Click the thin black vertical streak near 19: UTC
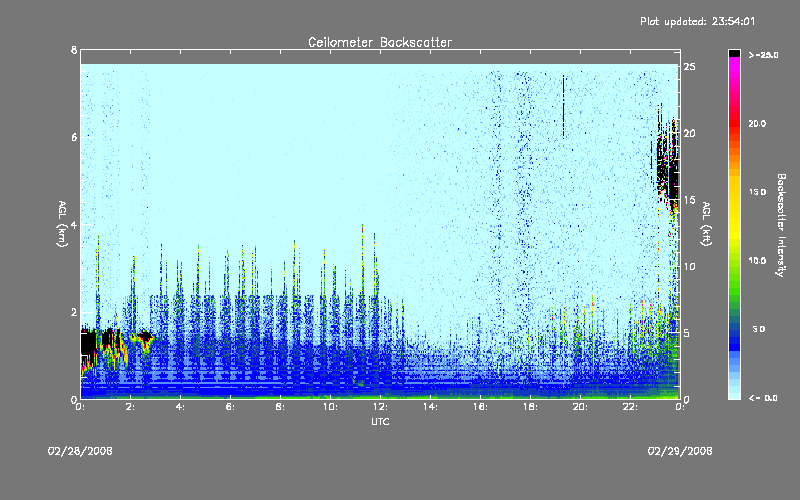 (x=563, y=107)
